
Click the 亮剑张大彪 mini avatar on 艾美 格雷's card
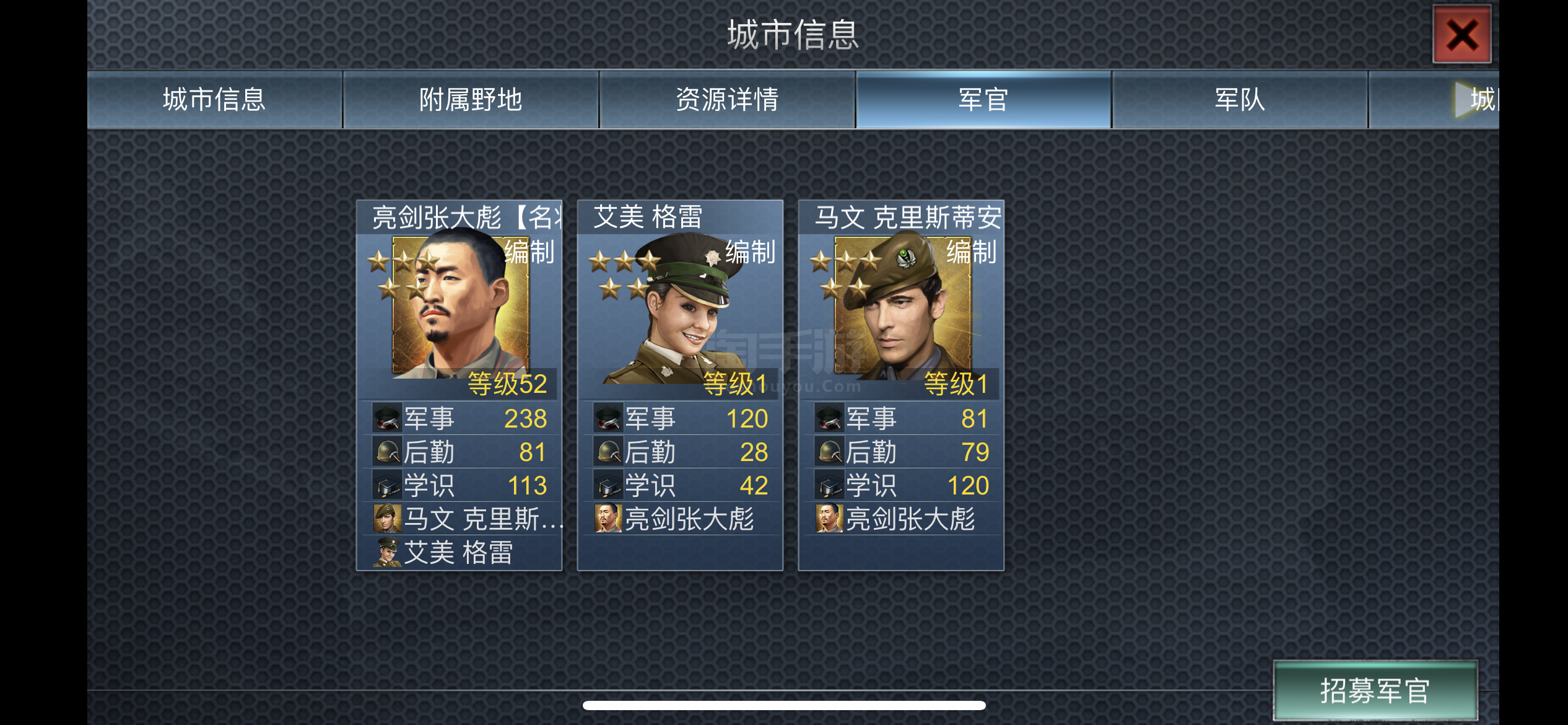click(609, 519)
